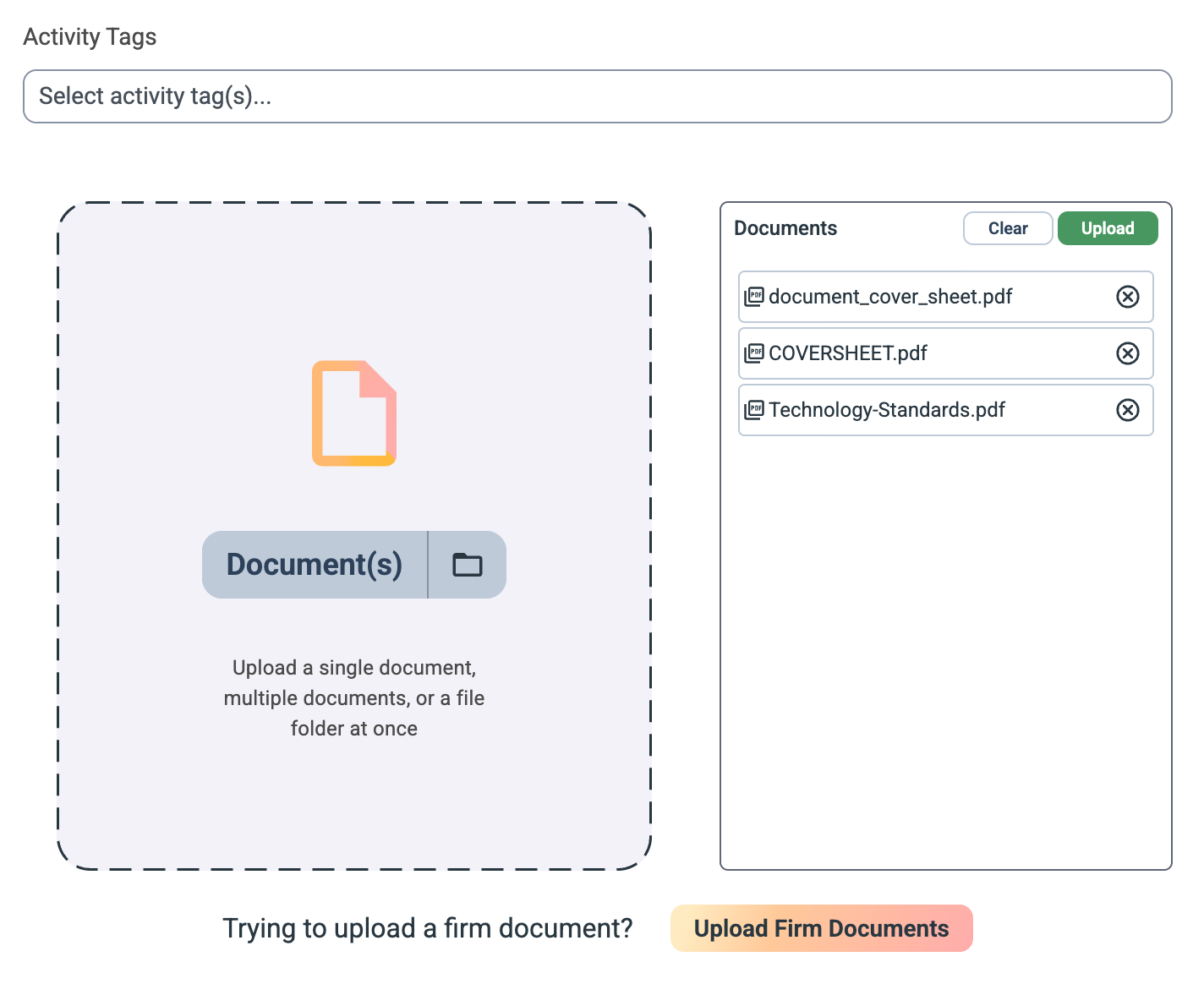Click the green Upload button
Screen dimensions: 1204x1006
pos(1108,228)
